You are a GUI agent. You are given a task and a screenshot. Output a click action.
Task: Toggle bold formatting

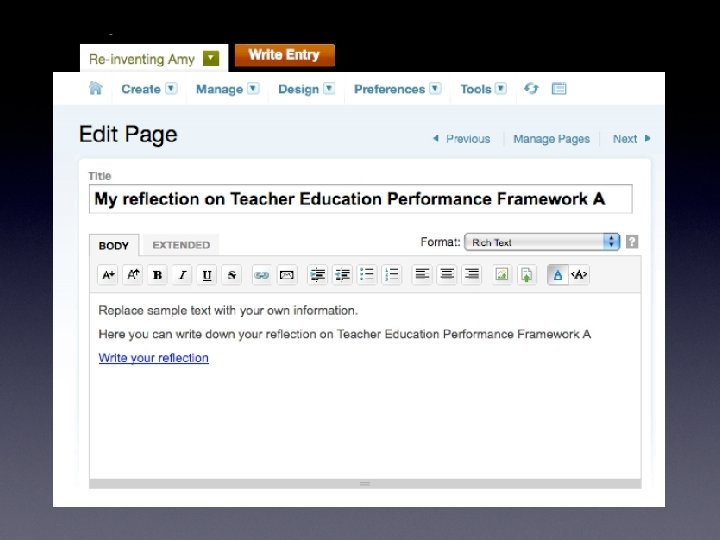point(158,275)
